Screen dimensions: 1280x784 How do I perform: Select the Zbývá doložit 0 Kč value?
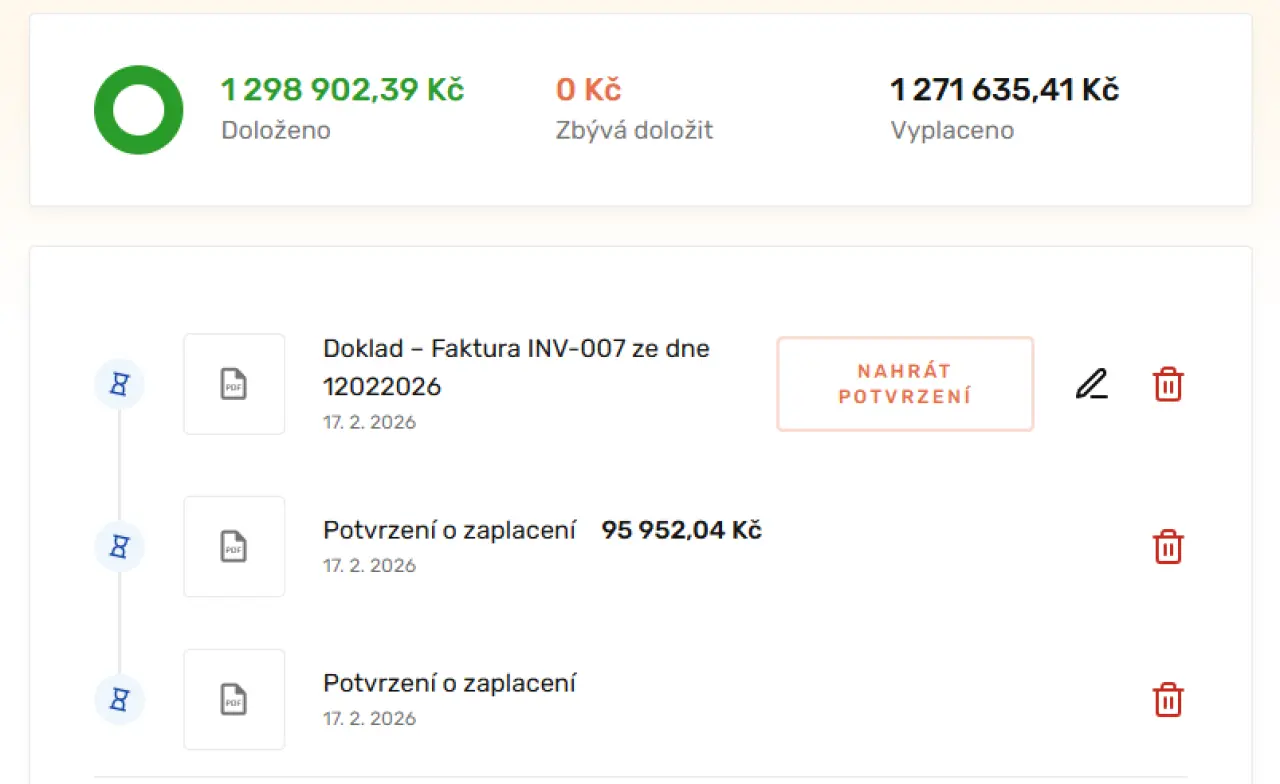click(589, 90)
